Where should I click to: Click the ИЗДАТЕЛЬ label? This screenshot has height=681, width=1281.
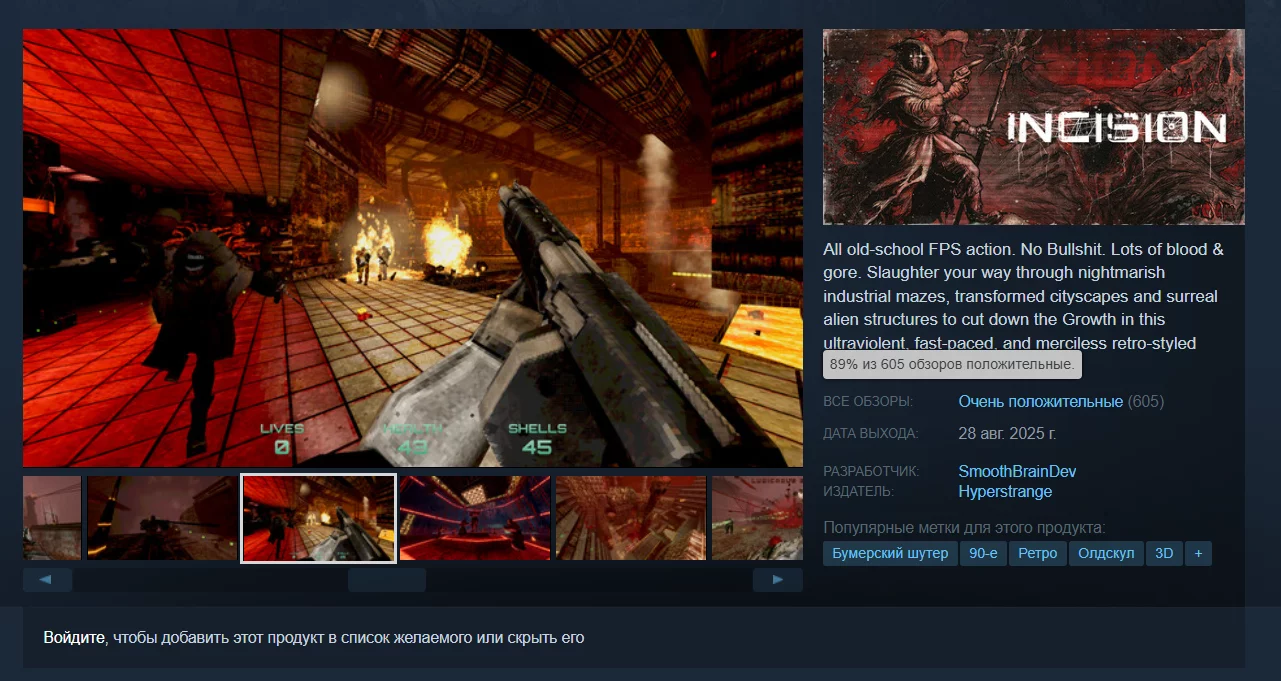pos(858,492)
